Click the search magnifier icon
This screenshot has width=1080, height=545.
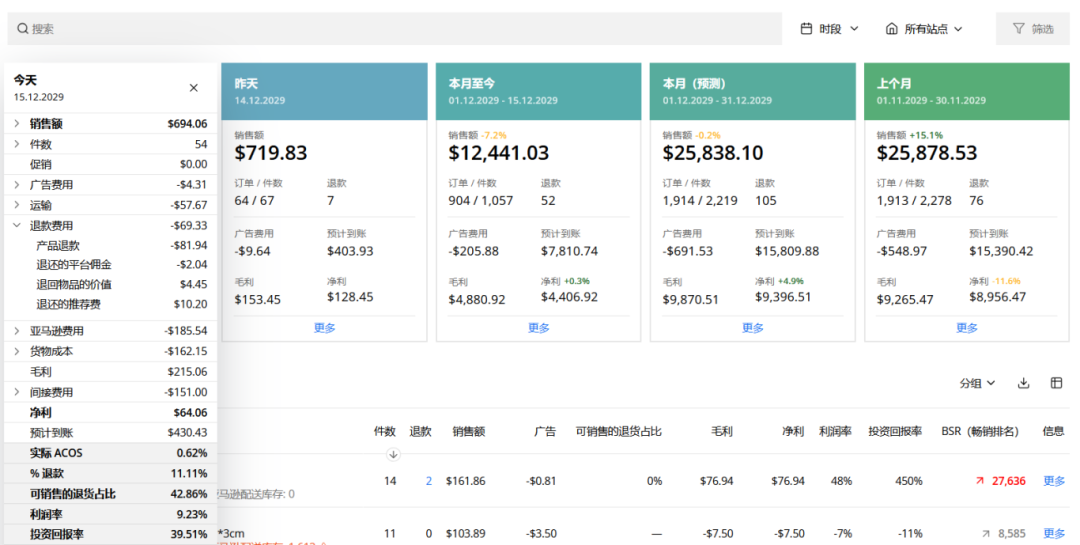23,29
